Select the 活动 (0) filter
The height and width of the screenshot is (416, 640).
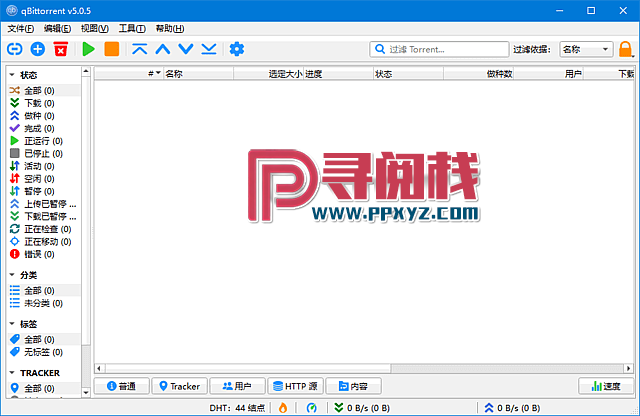[44, 166]
